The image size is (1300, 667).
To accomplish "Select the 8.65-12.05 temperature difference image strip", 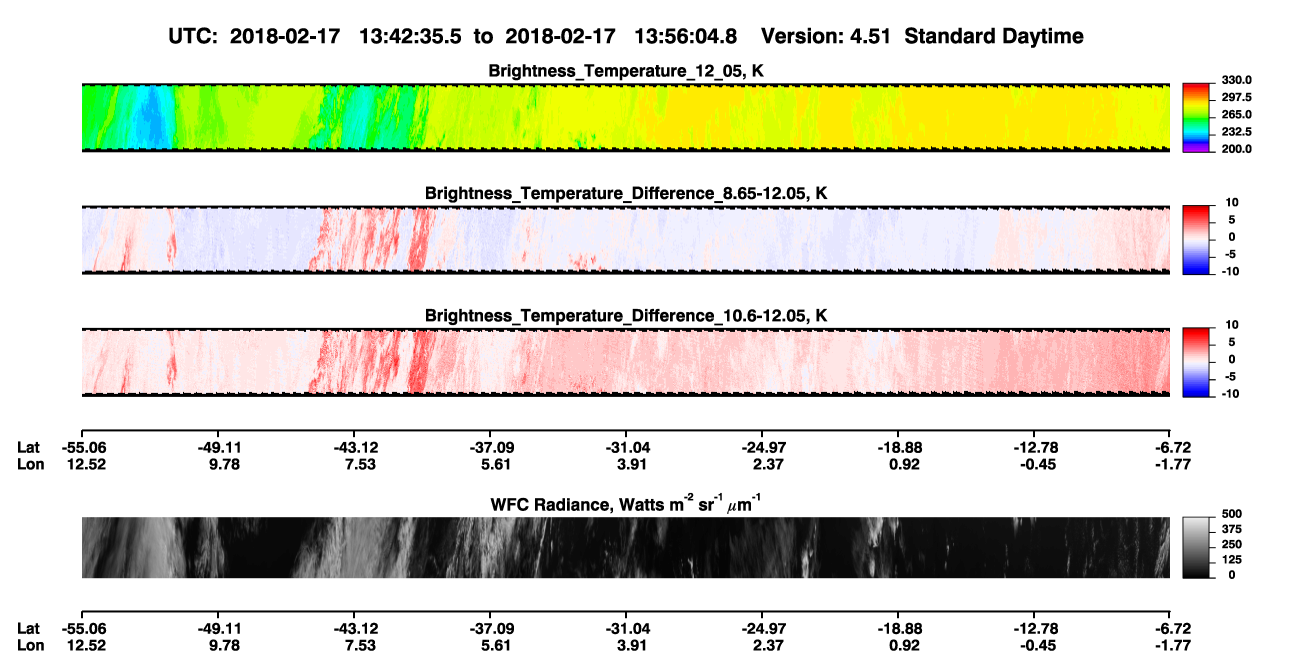I will 625,240.
